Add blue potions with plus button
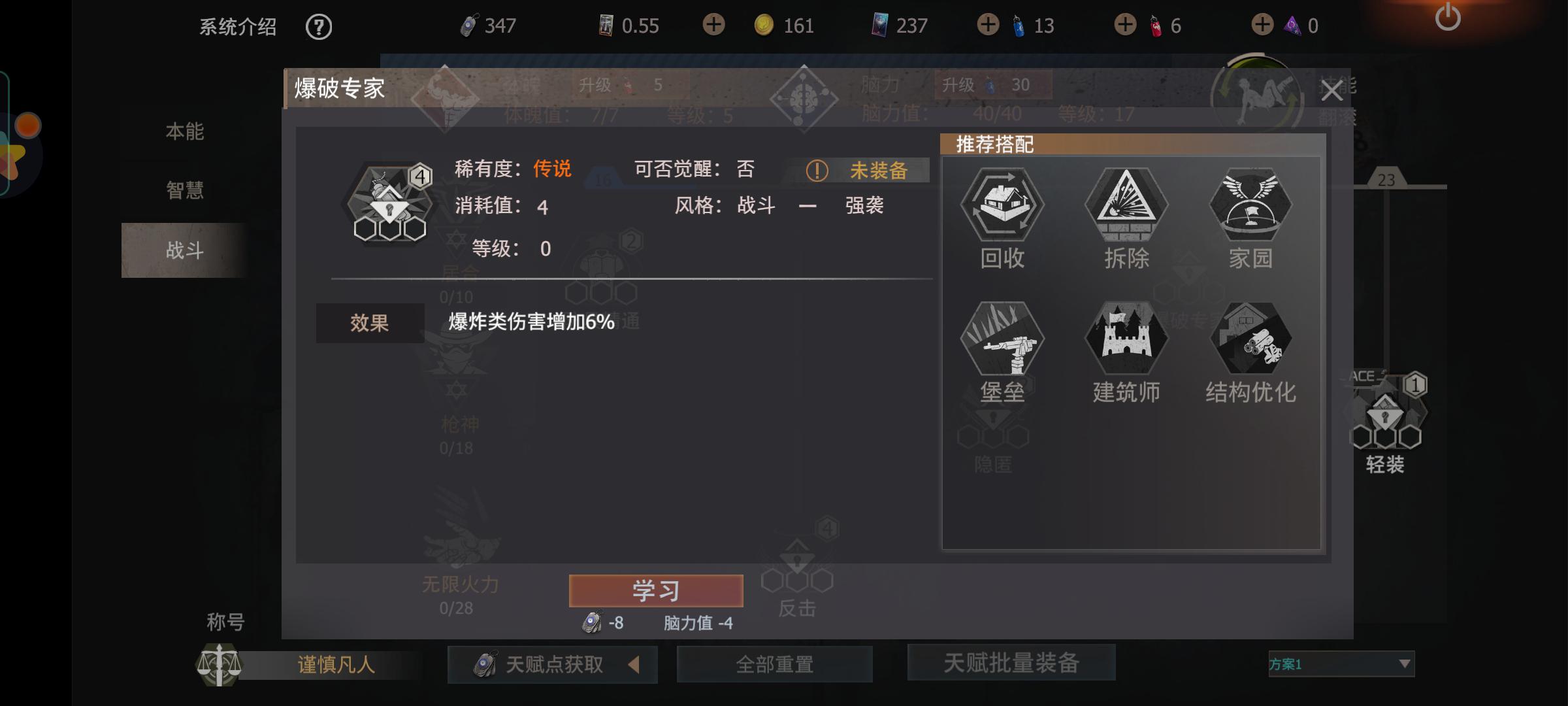 coord(988,25)
